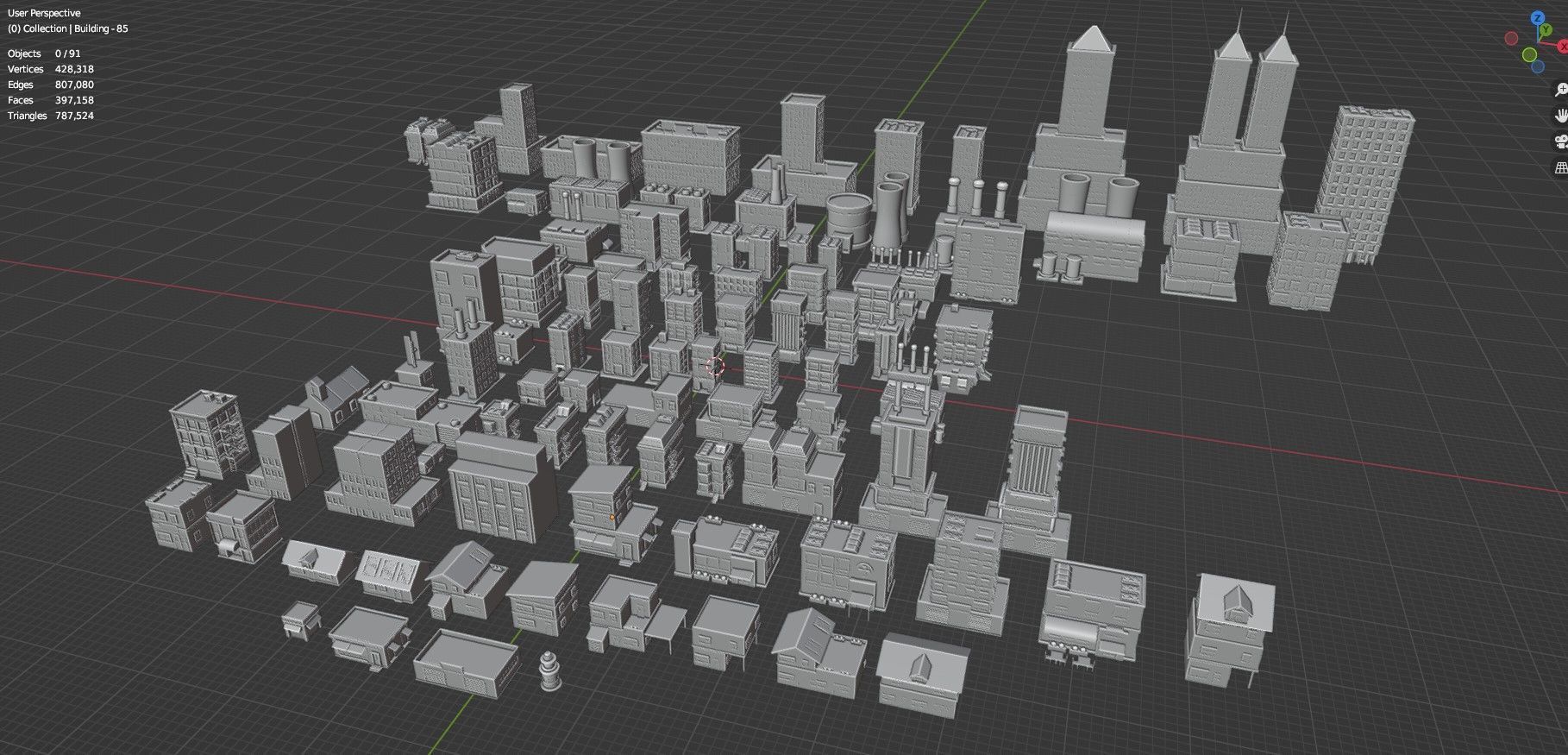The image size is (1568, 755).
Task: Click the blue Z axis gizmo handle
Action: [1538, 17]
